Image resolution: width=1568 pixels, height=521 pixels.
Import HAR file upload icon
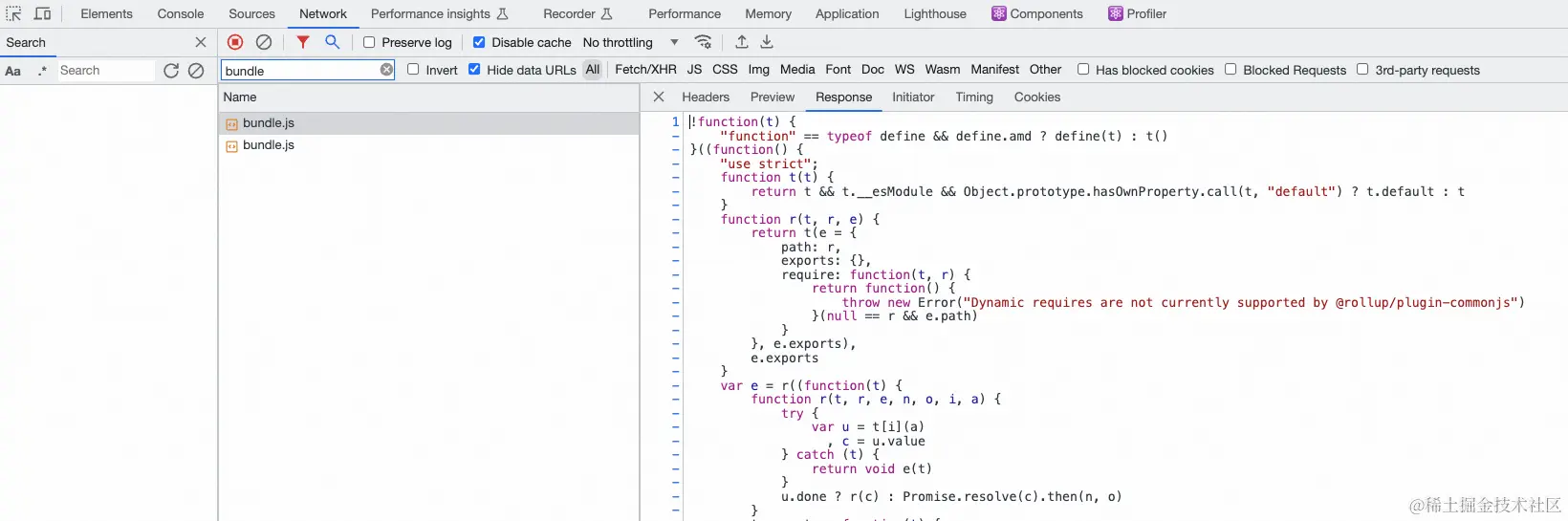point(741,42)
